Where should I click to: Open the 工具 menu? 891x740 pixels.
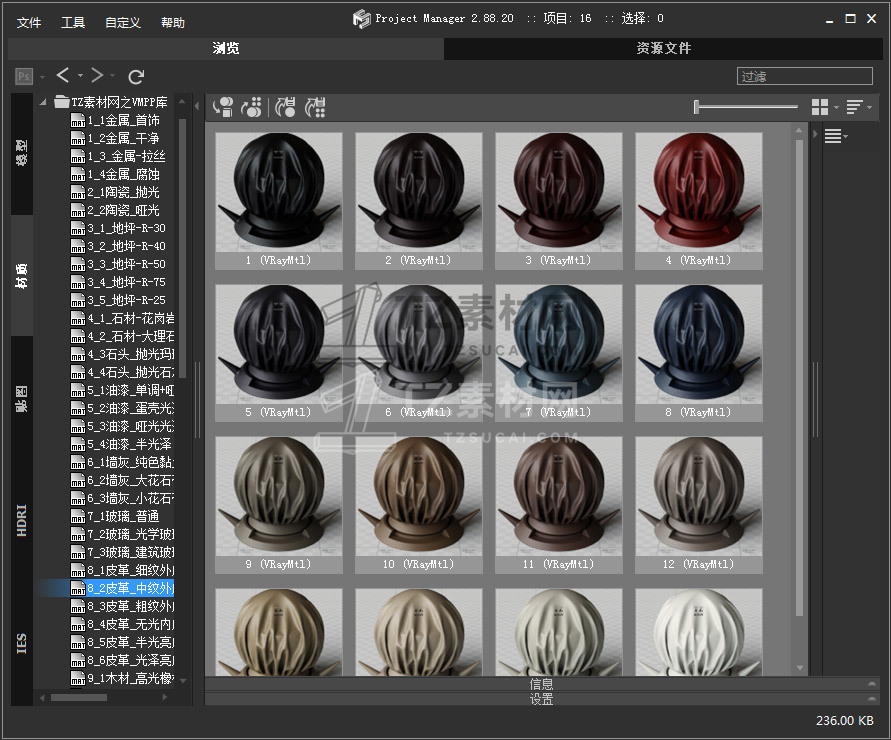point(73,22)
